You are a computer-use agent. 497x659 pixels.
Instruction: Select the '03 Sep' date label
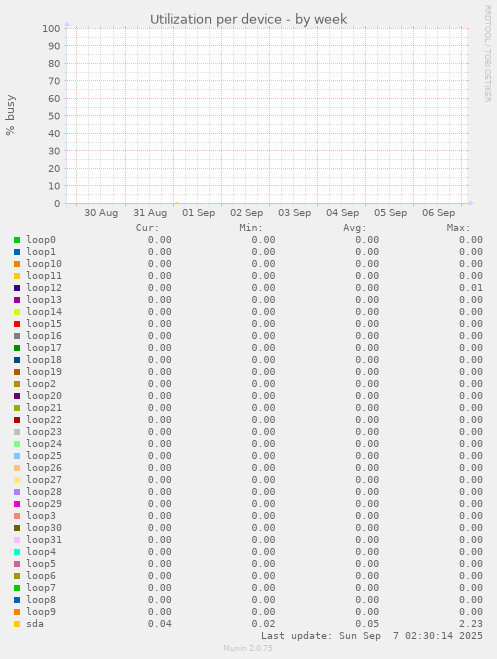(295, 213)
